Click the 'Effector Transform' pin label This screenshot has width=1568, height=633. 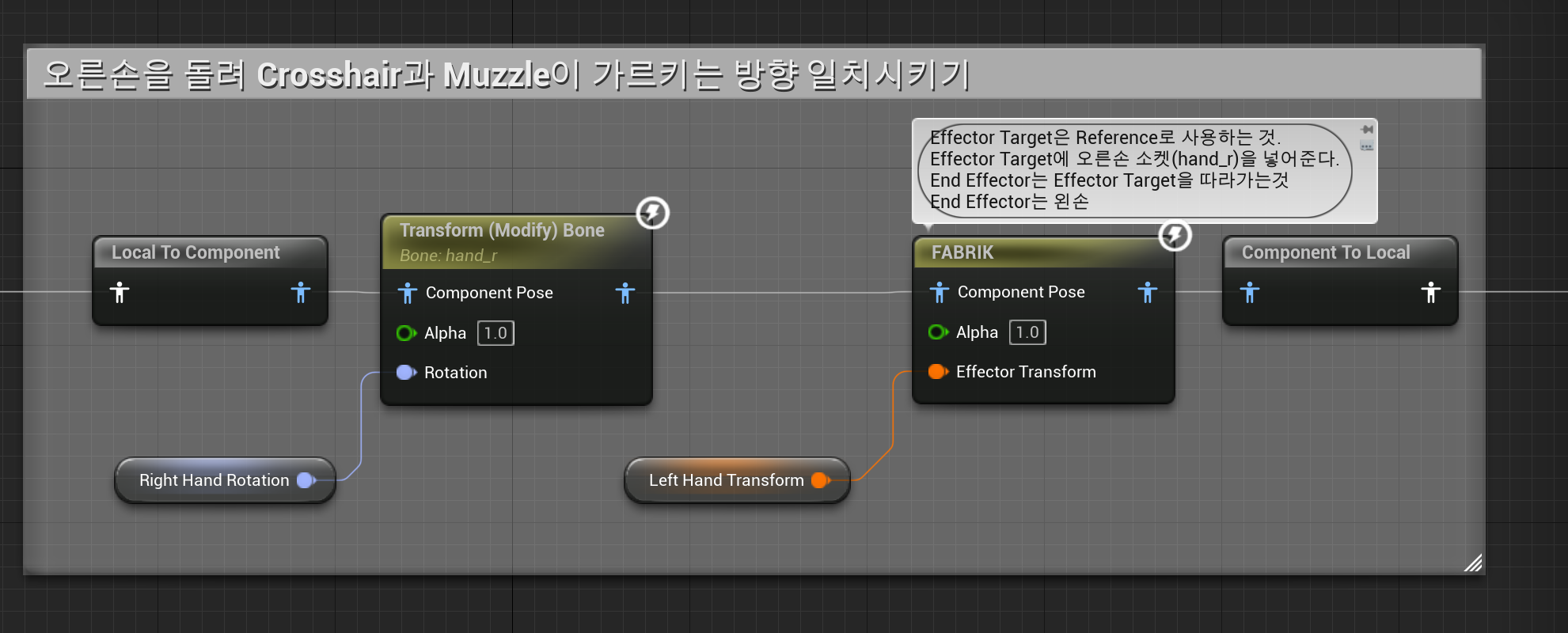[x=1026, y=372]
